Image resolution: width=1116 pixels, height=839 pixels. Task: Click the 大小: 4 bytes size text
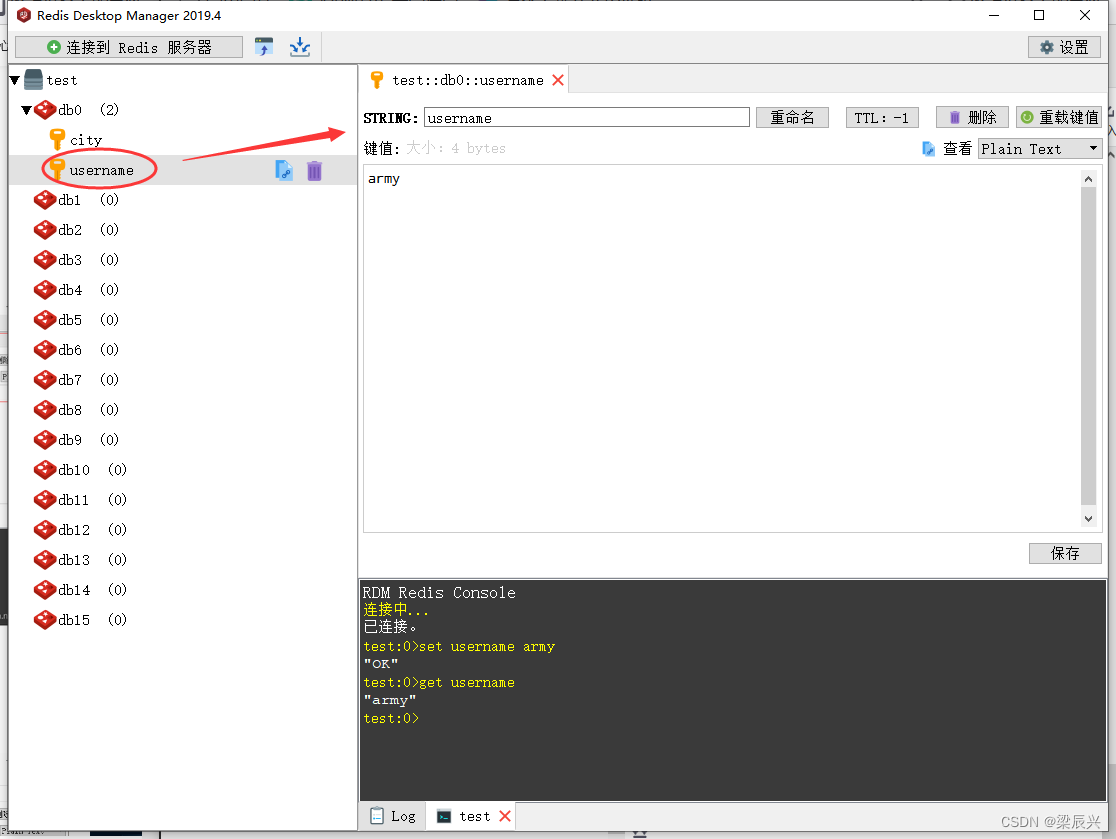pos(456,148)
